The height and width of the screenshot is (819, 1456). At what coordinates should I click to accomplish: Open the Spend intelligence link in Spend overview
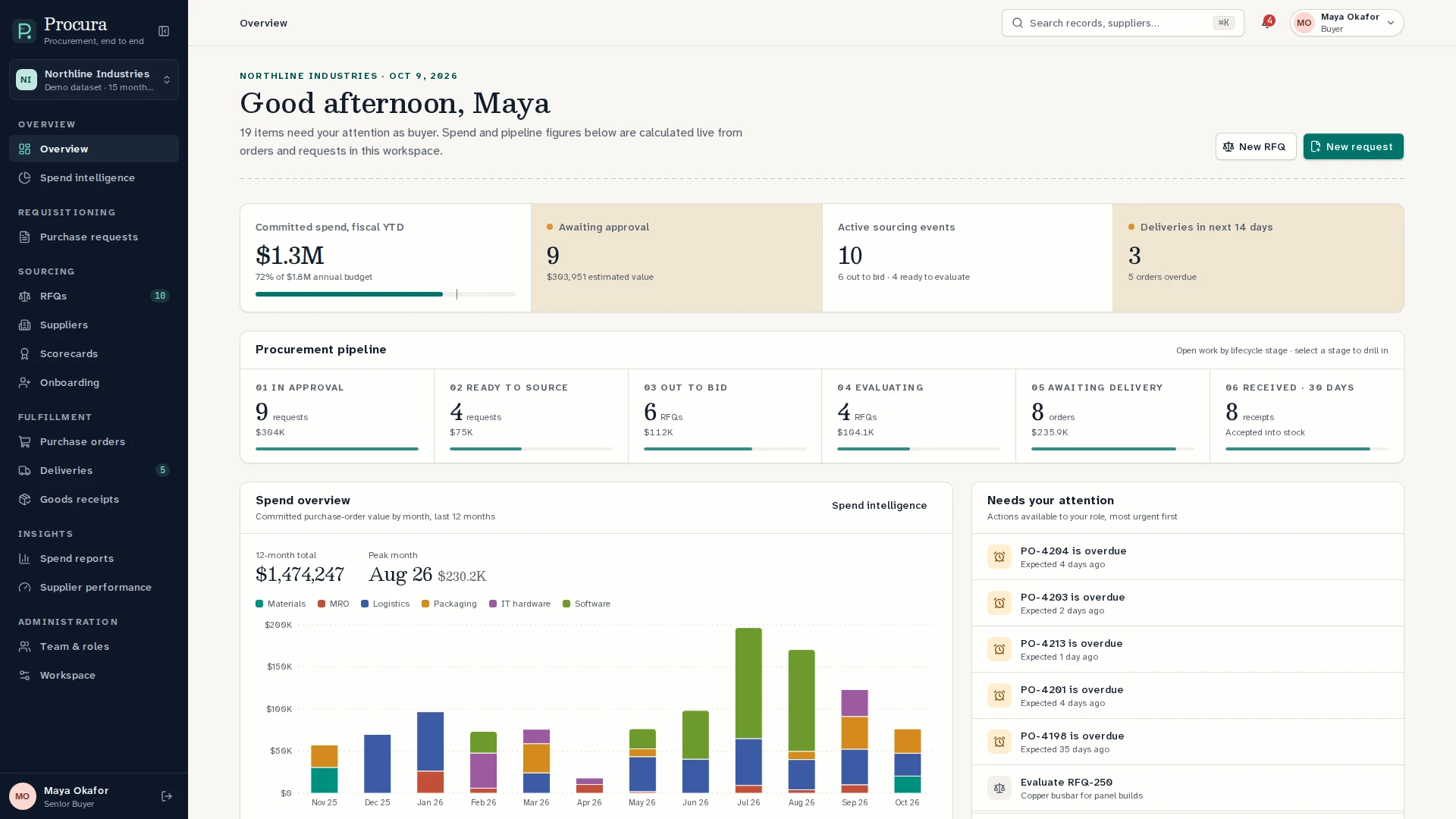[879, 506]
